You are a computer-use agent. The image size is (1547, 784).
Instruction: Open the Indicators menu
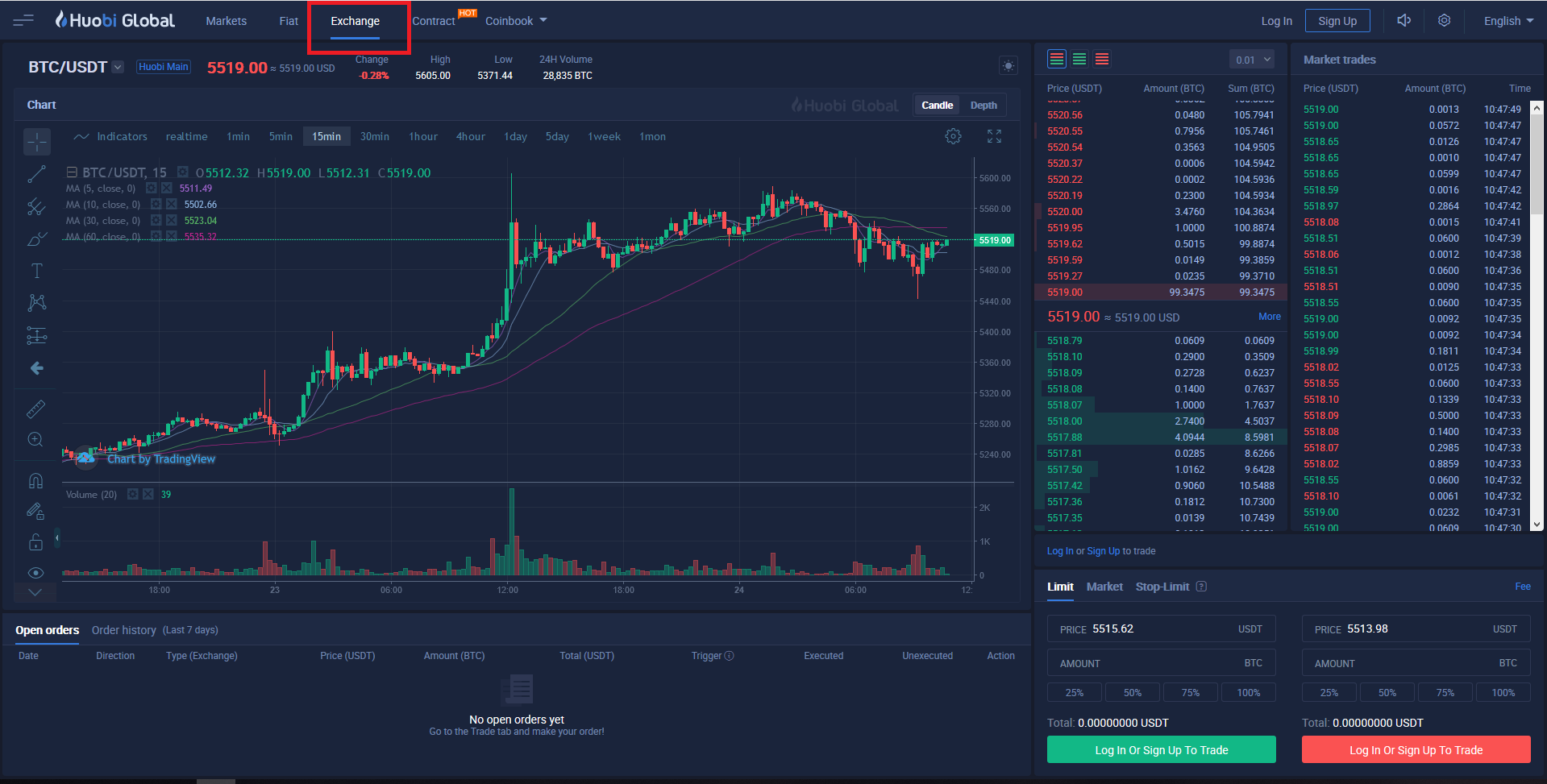(110, 136)
